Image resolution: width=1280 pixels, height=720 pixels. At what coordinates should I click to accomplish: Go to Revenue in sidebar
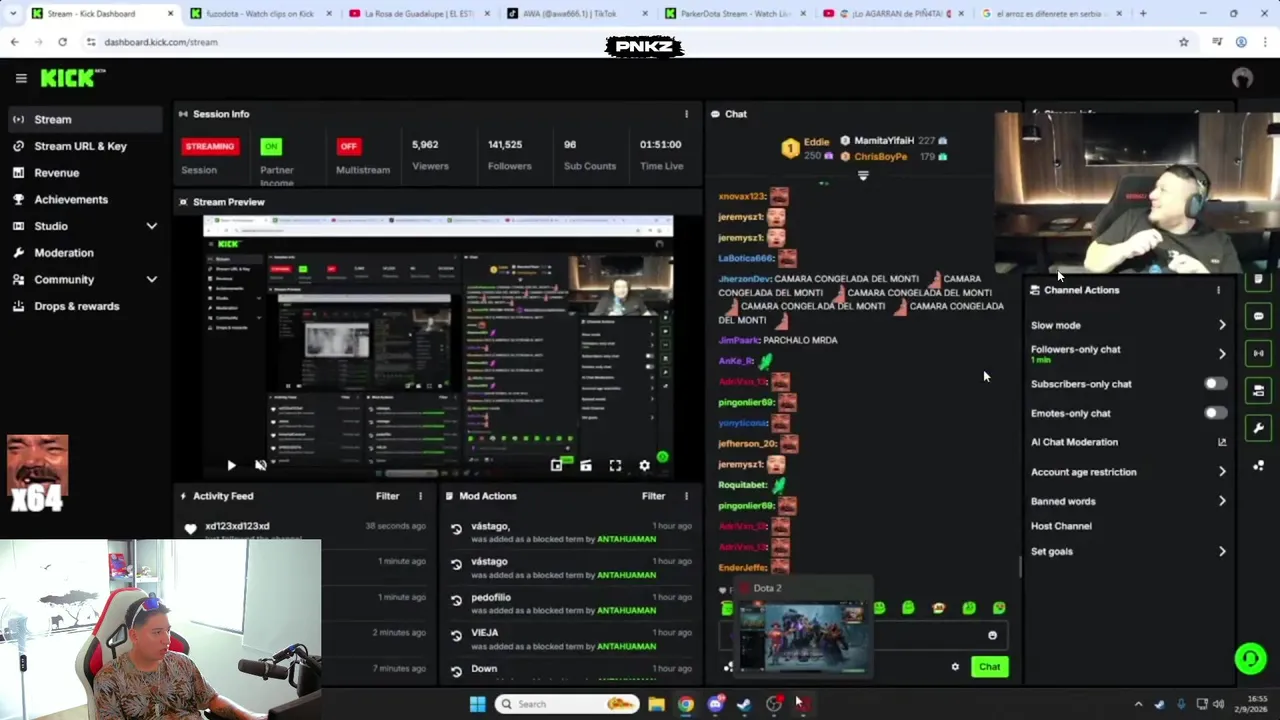tap(84, 173)
